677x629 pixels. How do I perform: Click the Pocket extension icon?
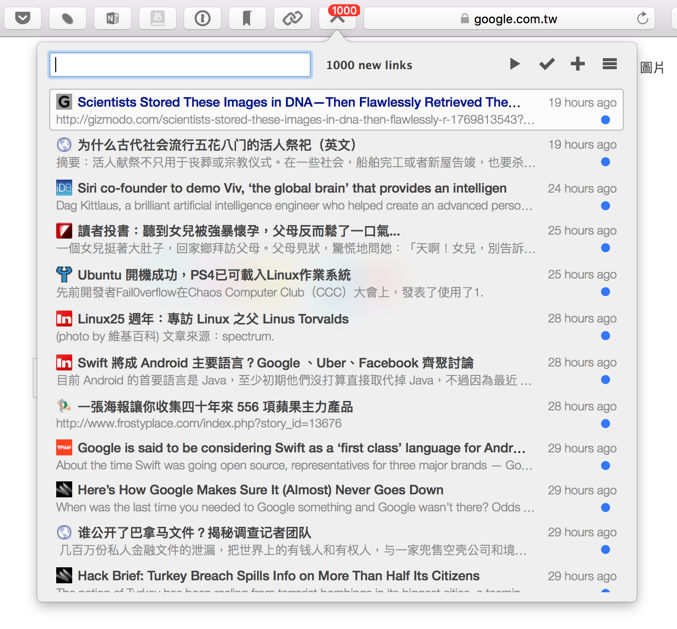coord(23,18)
